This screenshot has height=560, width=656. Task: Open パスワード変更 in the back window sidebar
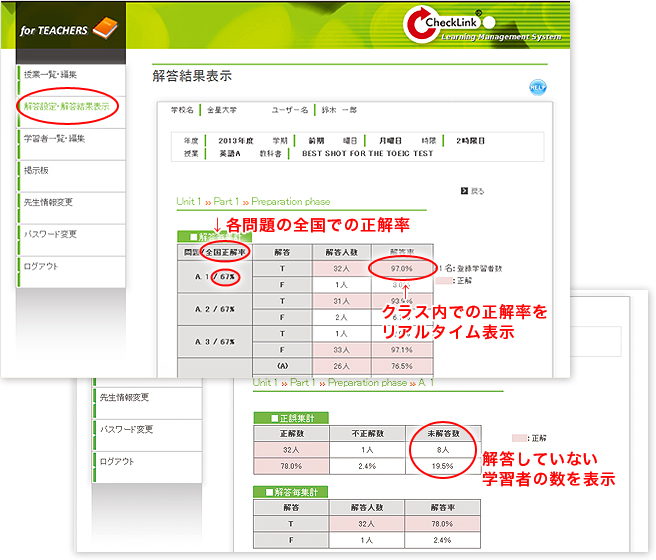[x=147, y=435]
